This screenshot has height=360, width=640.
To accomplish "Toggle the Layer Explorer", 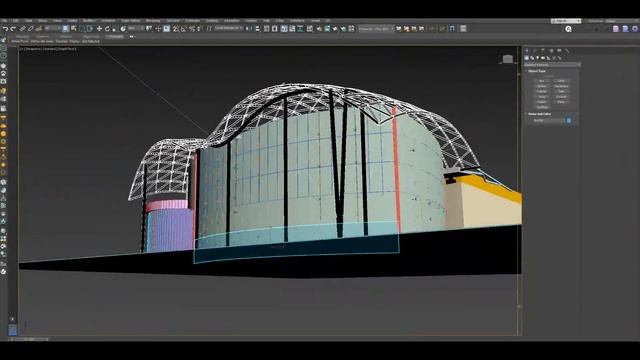I will (275, 29).
